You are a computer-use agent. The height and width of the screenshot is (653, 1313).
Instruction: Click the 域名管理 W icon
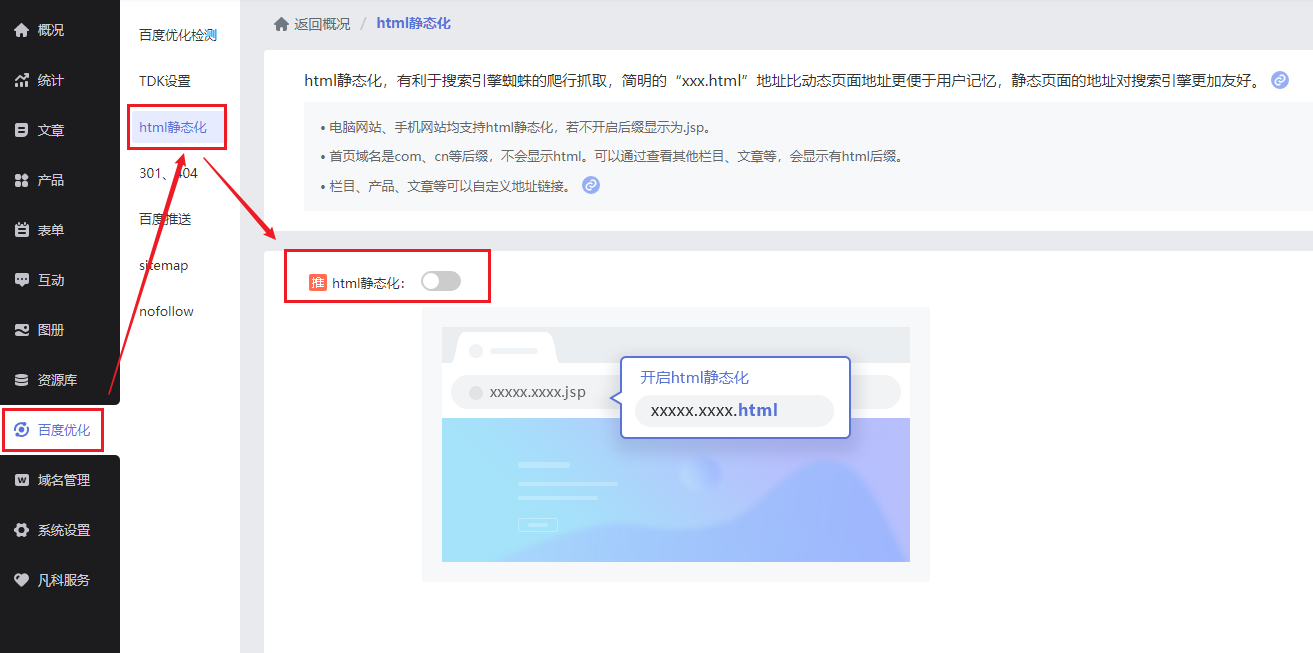(x=22, y=480)
